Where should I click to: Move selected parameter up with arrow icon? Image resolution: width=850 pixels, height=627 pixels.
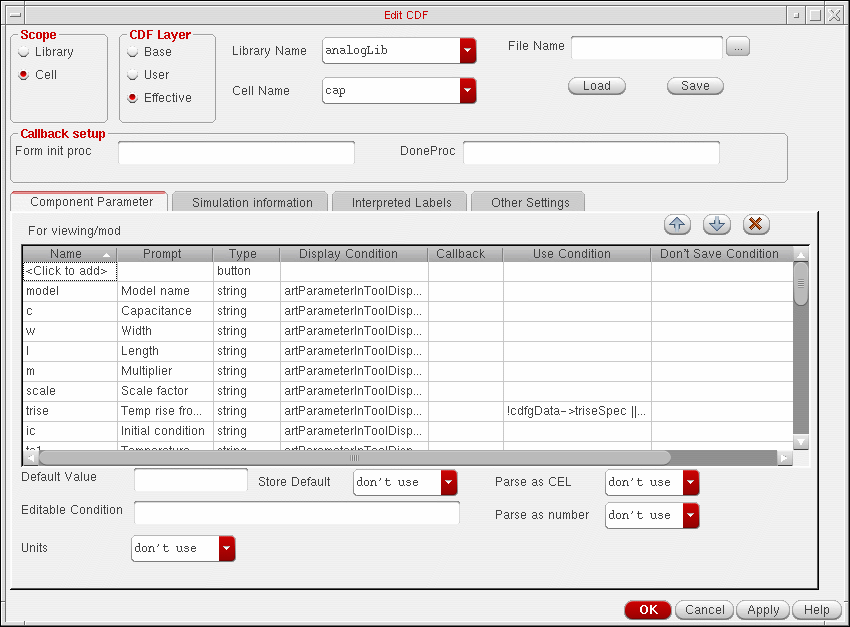(x=677, y=224)
